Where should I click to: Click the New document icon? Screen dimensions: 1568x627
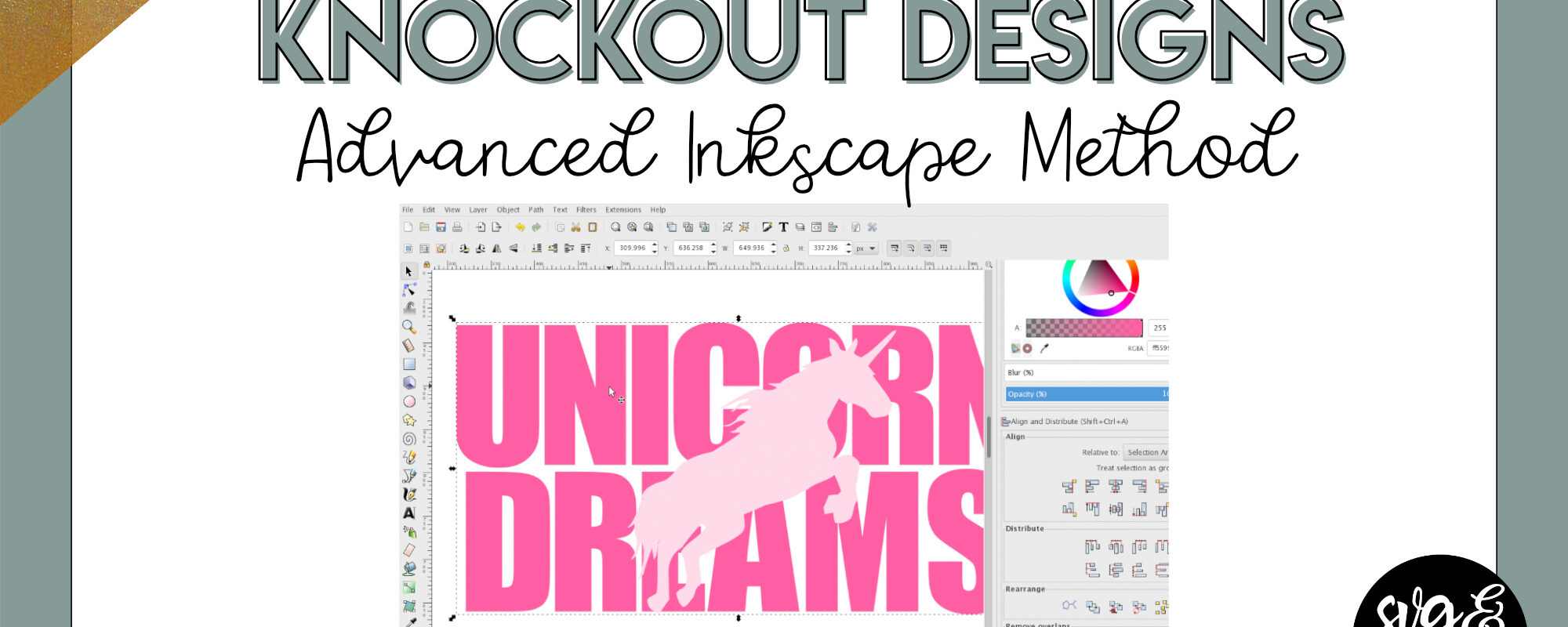click(x=408, y=227)
